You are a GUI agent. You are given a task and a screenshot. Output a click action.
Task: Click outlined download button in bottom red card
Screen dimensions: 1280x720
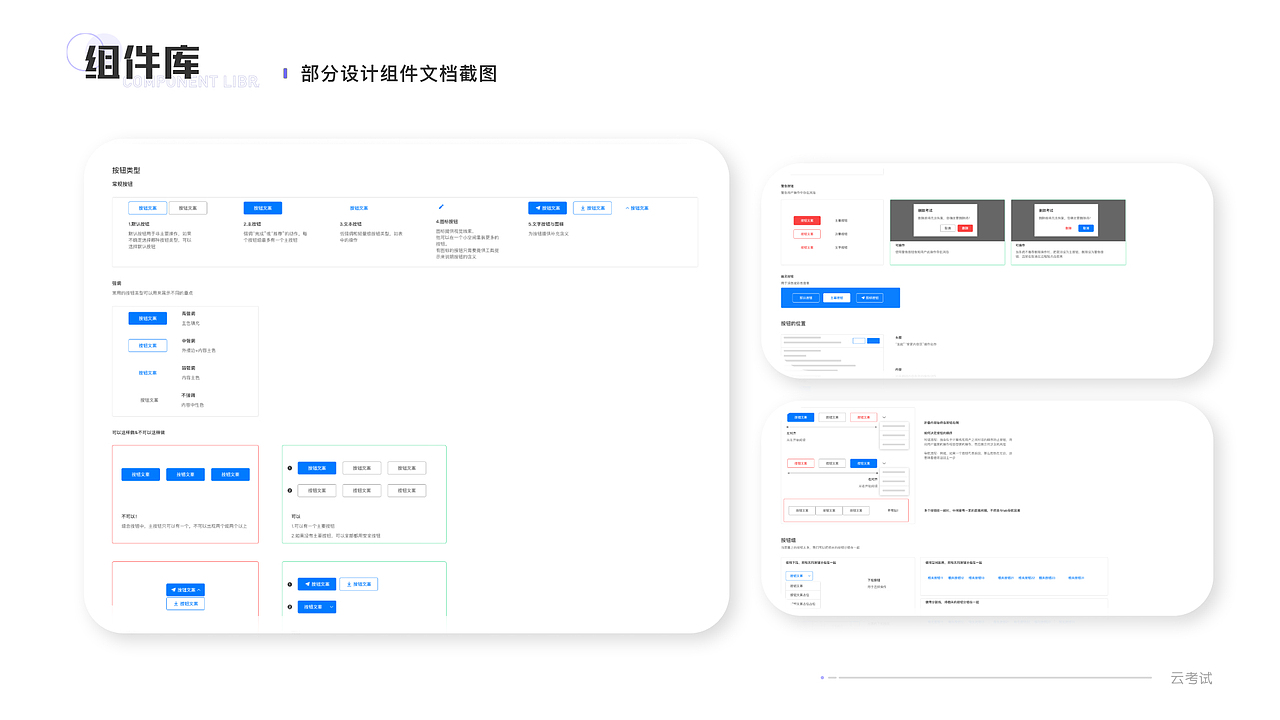click(185, 604)
